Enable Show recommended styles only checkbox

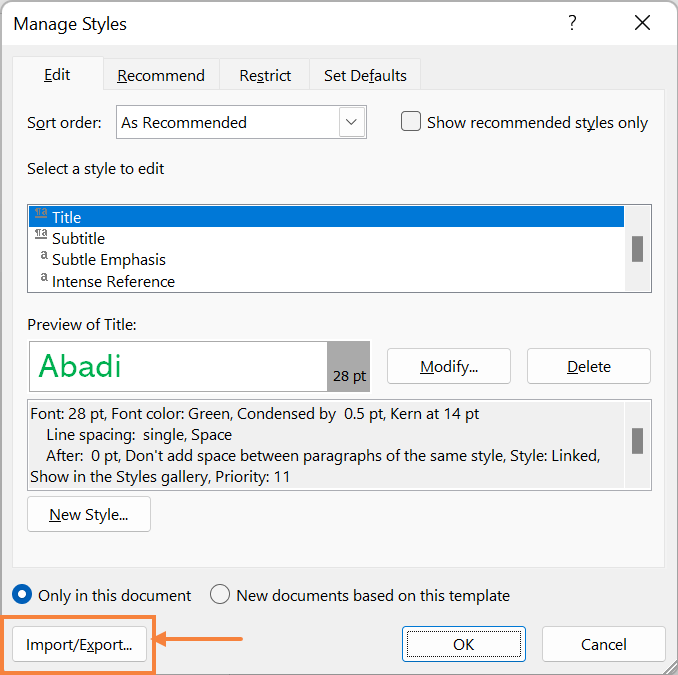pyautogui.click(x=411, y=122)
